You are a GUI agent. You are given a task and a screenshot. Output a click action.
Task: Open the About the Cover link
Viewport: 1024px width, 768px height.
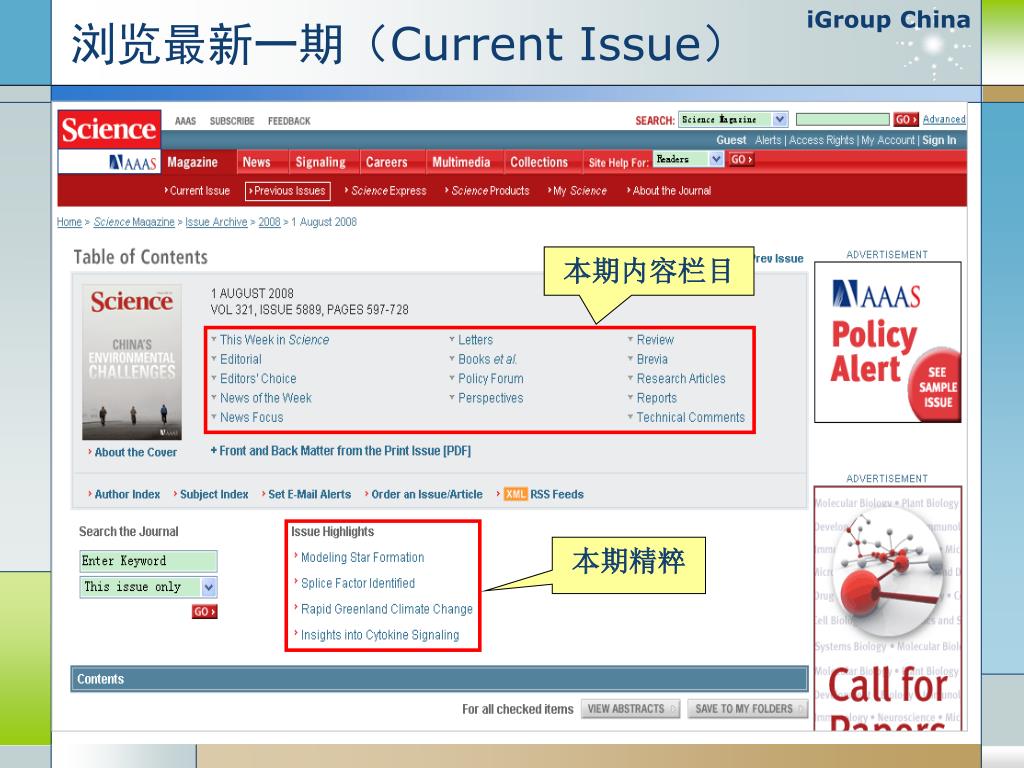[135, 452]
